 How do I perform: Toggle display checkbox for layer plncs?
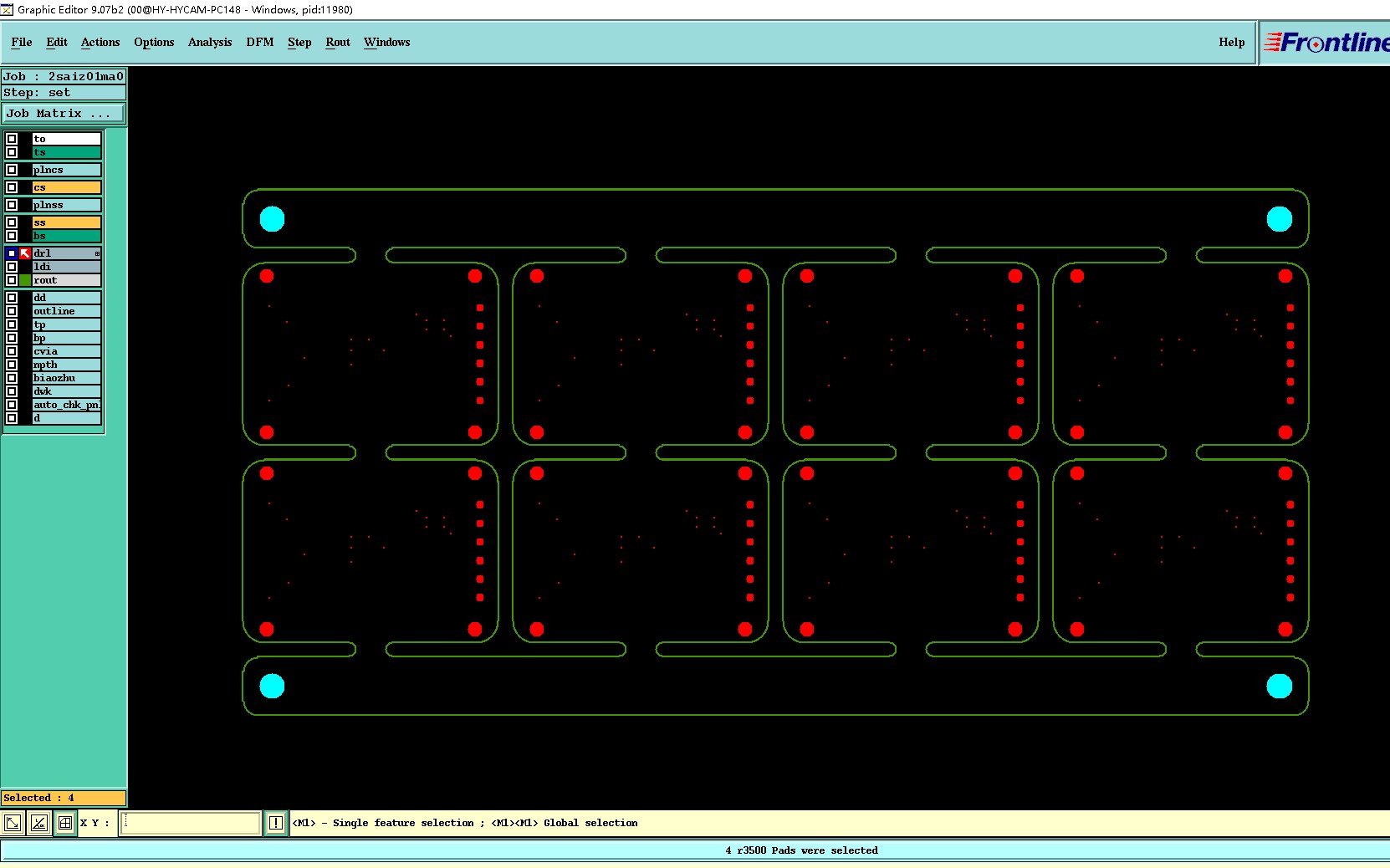pos(12,170)
